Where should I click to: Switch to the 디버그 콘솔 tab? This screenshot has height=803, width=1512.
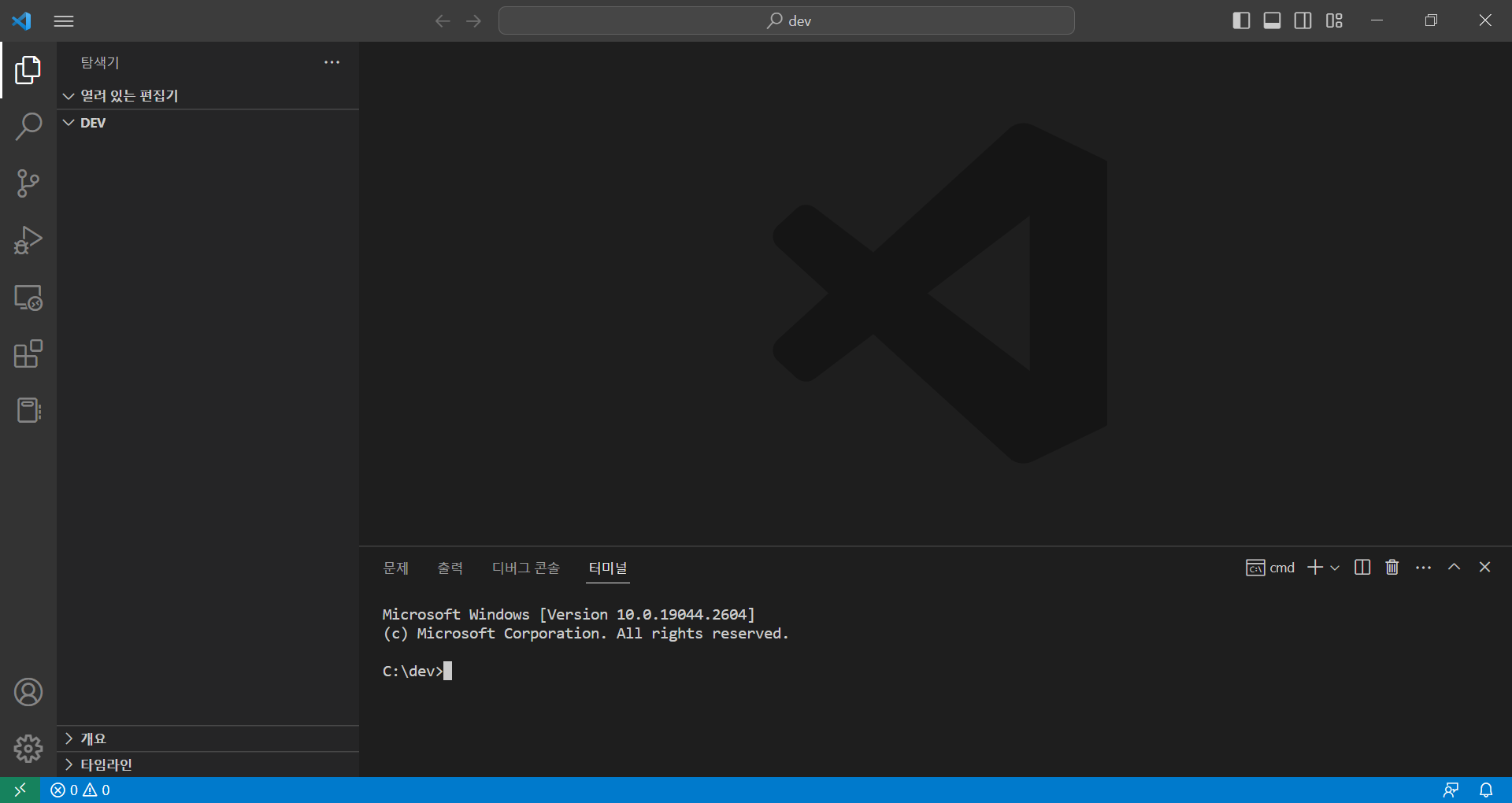525,568
